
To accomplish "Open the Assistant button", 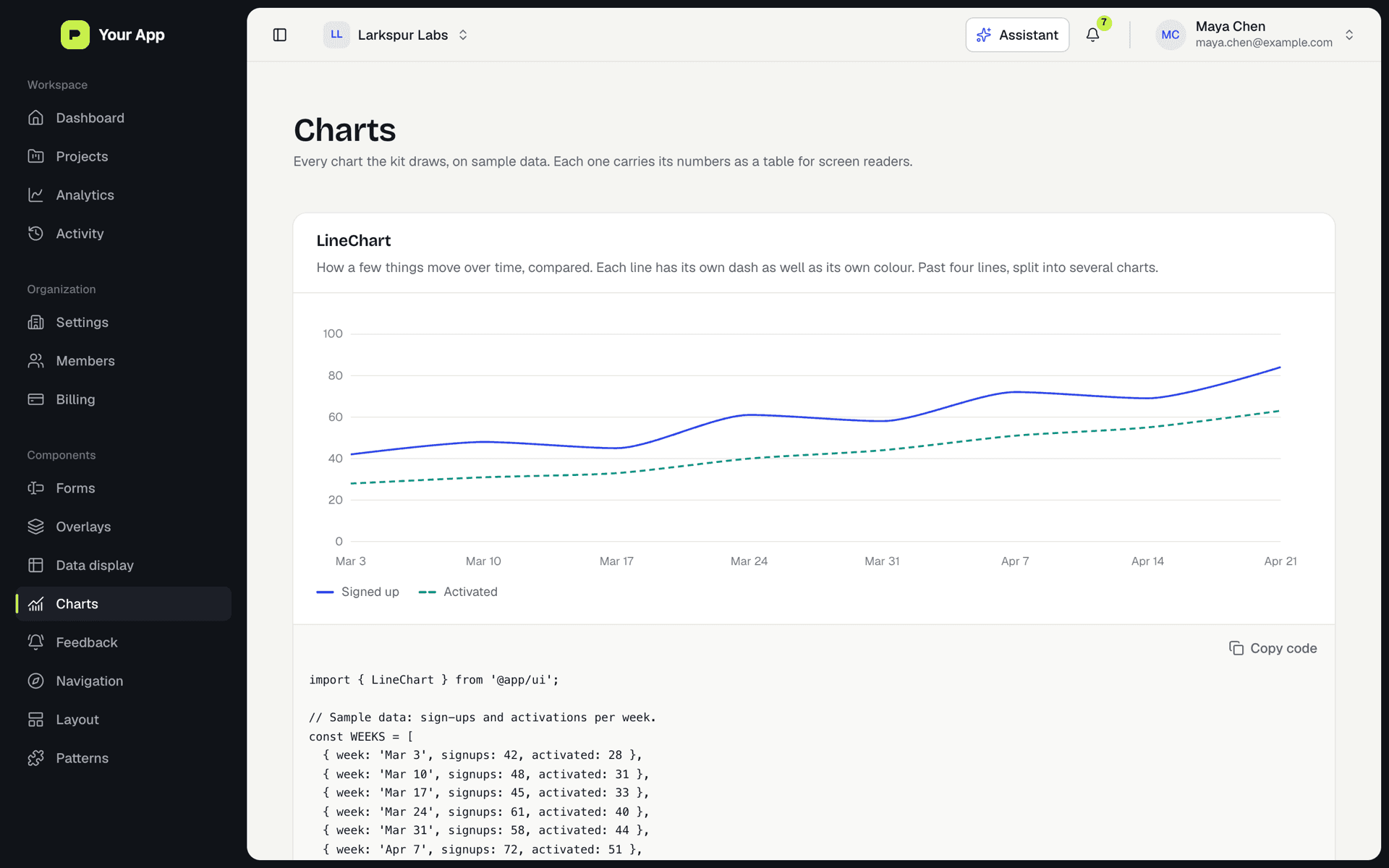I will (1017, 35).
